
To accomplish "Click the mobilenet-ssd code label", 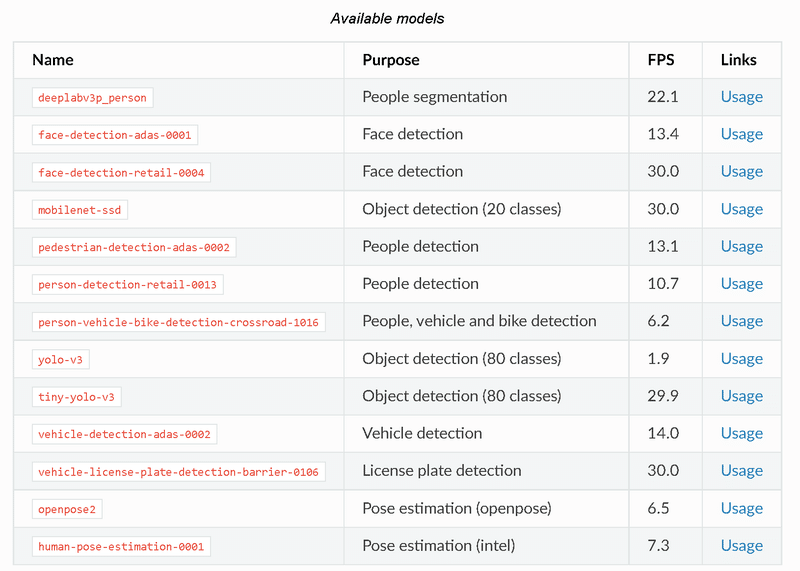I will pos(80,210).
